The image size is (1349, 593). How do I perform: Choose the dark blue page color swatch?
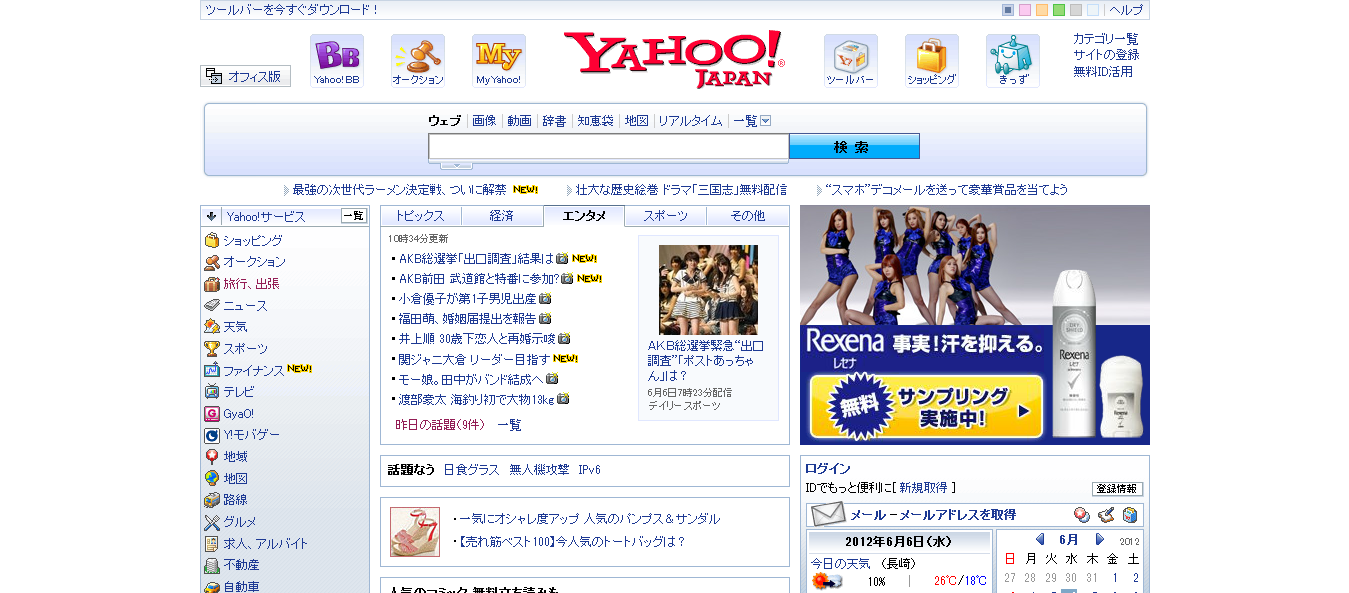tap(1008, 10)
